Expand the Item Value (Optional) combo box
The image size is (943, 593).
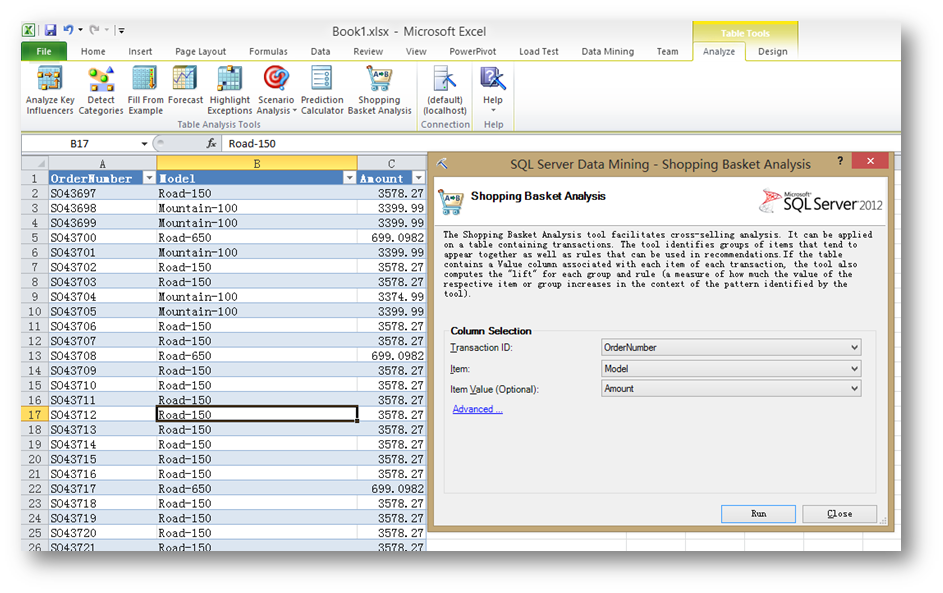coord(854,389)
